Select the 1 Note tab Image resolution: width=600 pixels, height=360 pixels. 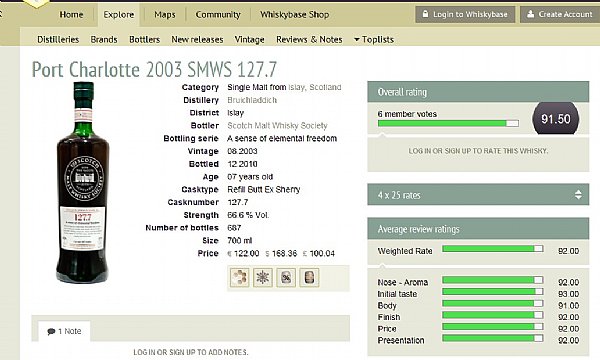tap(64, 331)
